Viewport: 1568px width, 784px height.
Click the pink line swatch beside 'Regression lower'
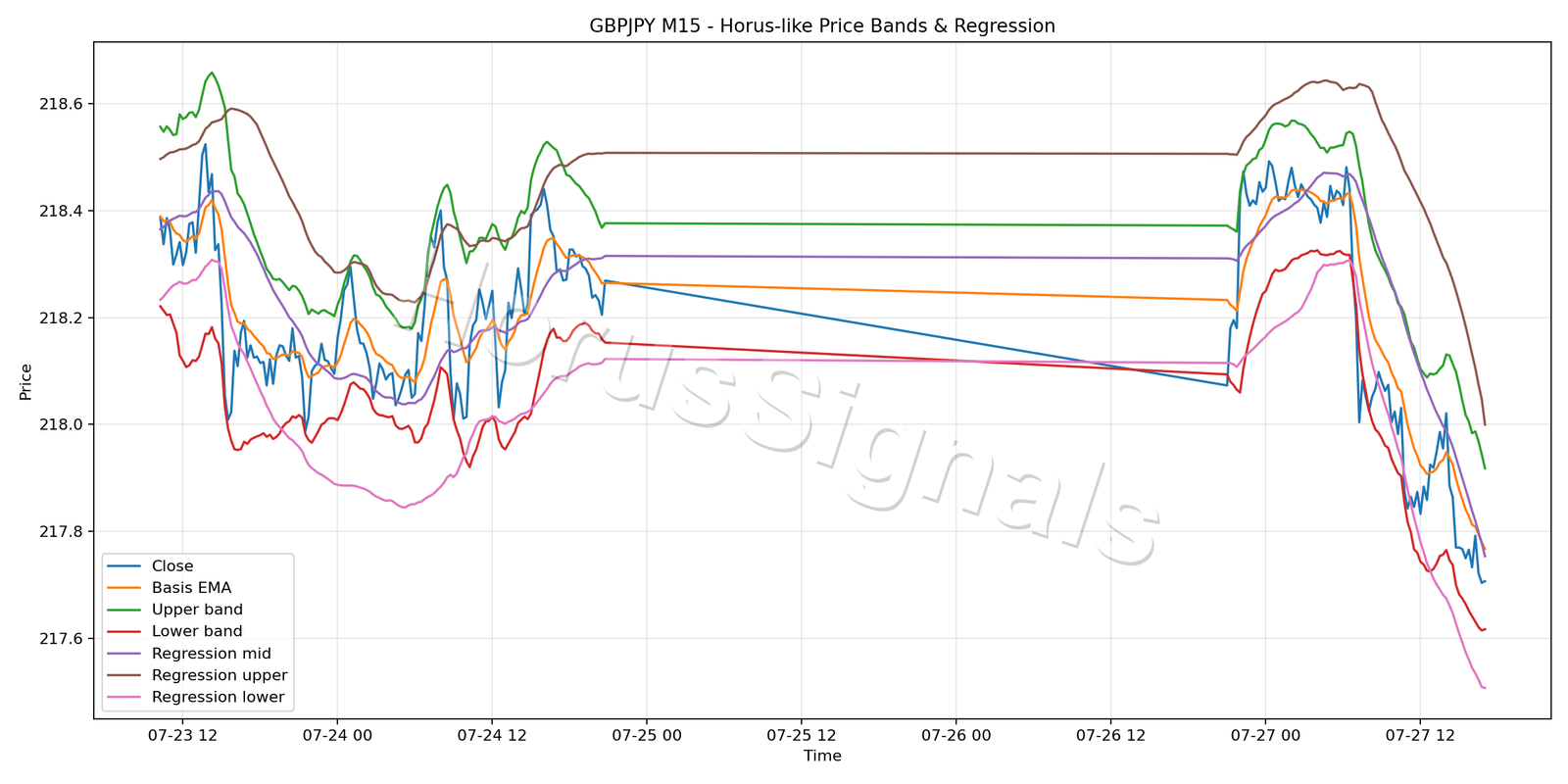coord(124,698)
